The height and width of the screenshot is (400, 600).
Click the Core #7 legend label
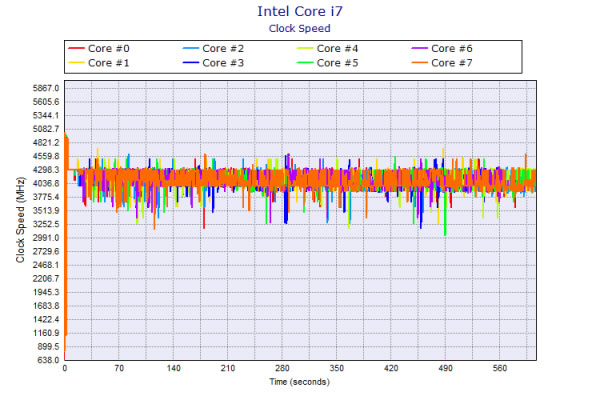452,63
